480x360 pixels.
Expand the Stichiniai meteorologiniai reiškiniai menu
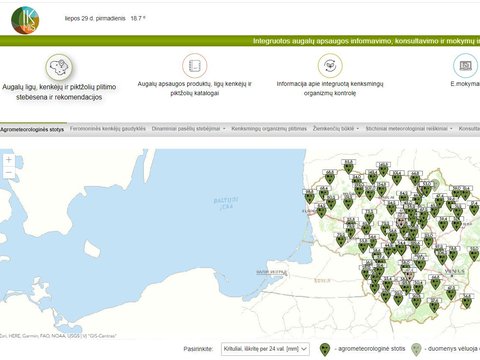[x=409, y=129]
